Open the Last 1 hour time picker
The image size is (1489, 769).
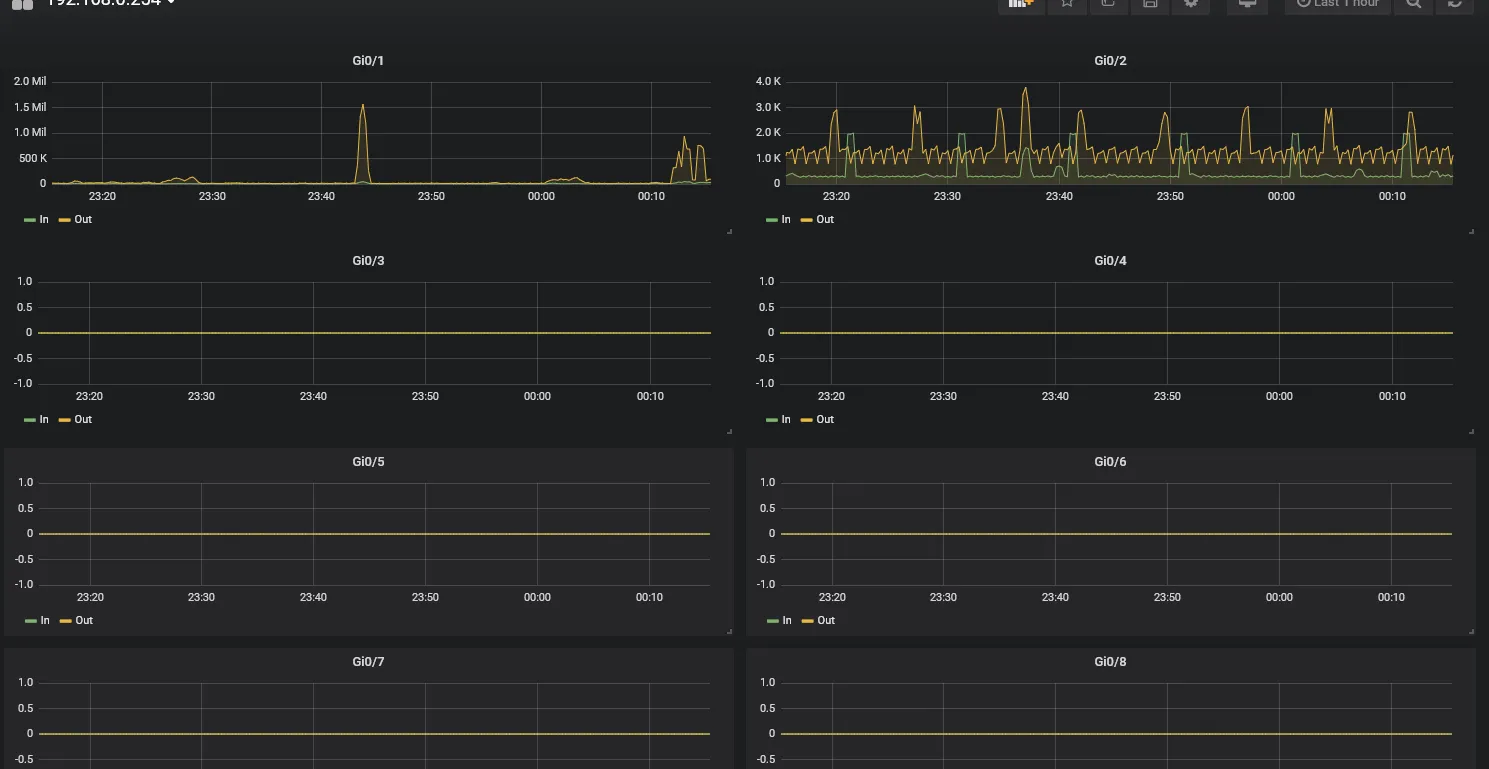1337,4
